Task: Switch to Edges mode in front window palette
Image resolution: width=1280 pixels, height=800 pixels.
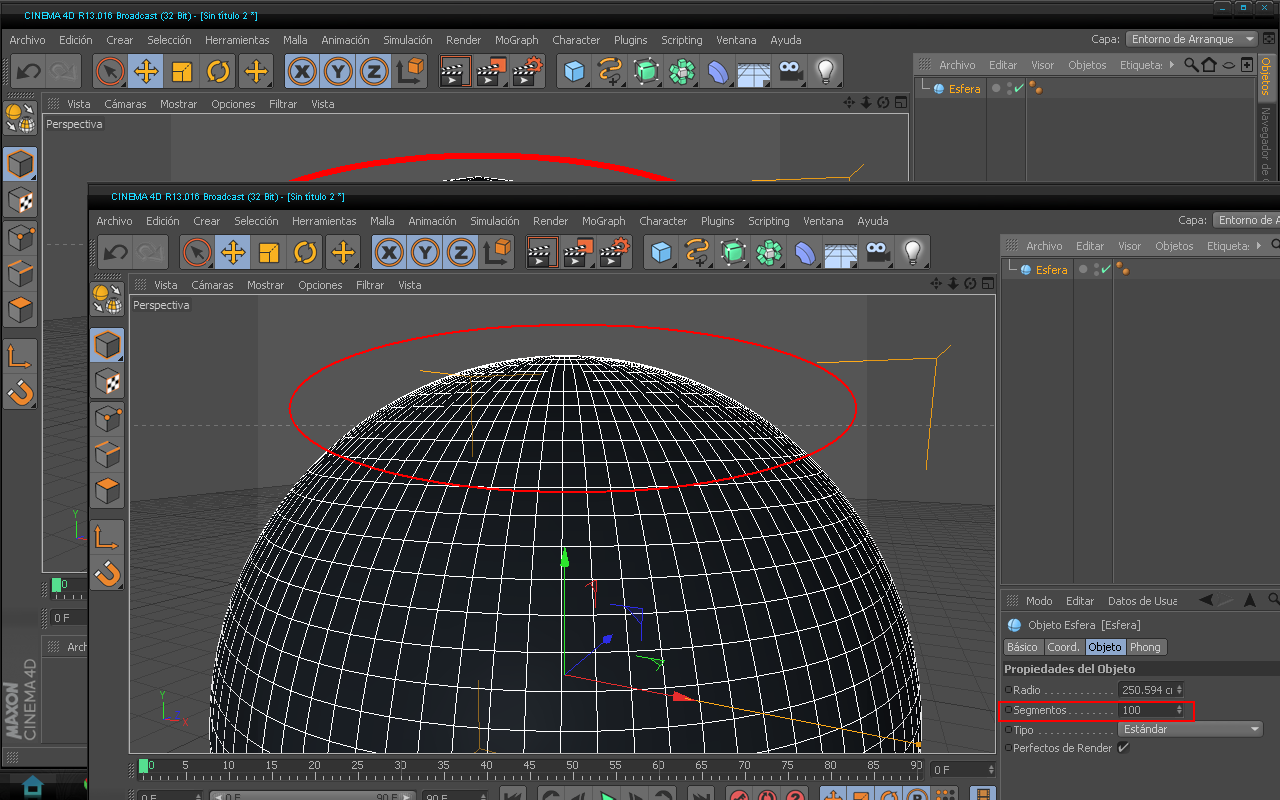Action: pos(107,454)
